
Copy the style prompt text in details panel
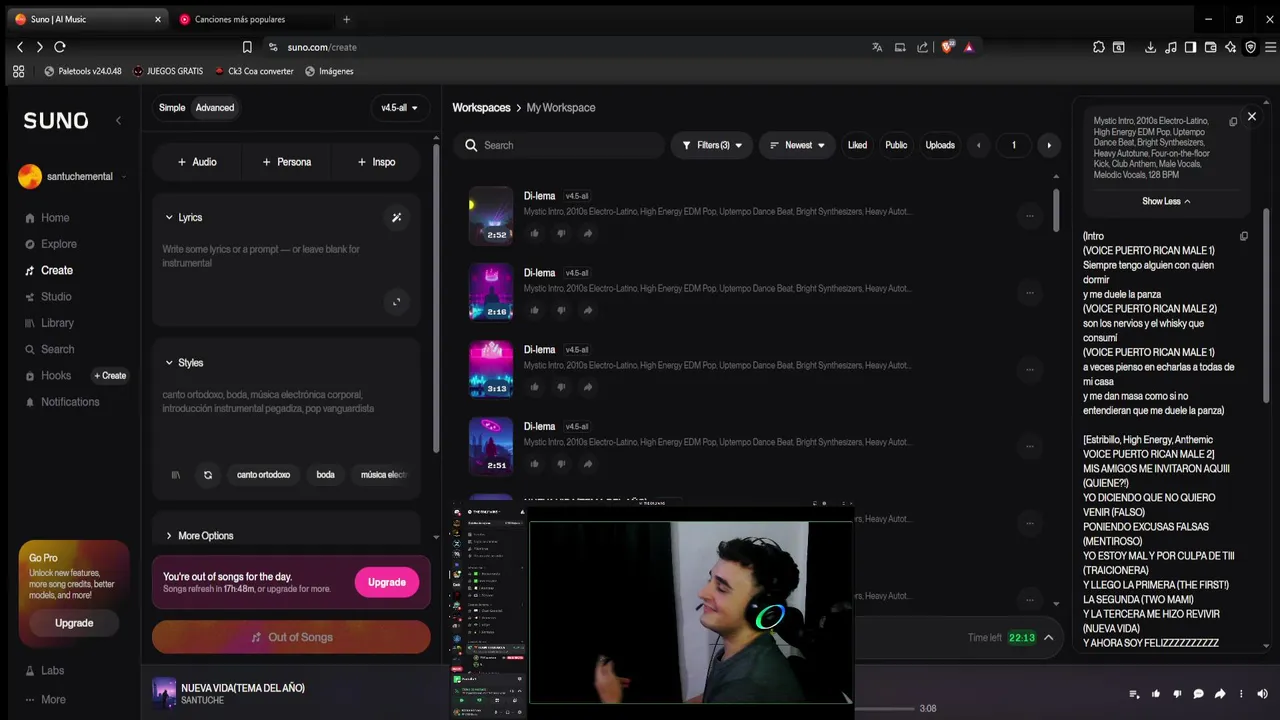click(x=1233, y=122)
